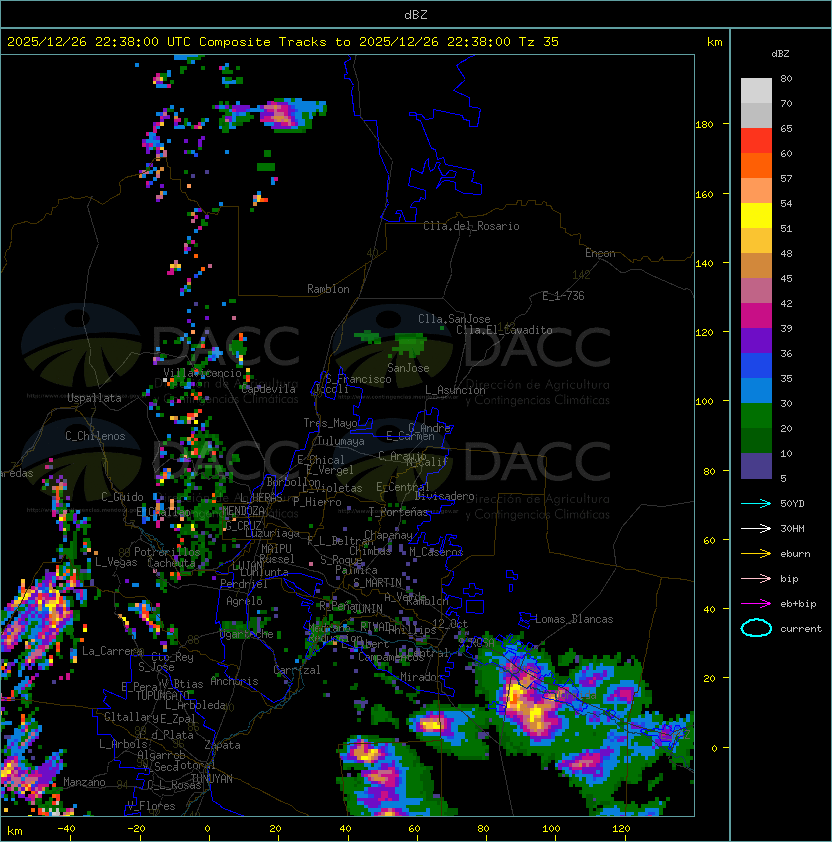832x842 pixels.
Task: Pick the slate swatch between 10 and 5
Action: [x=756, y=466]
